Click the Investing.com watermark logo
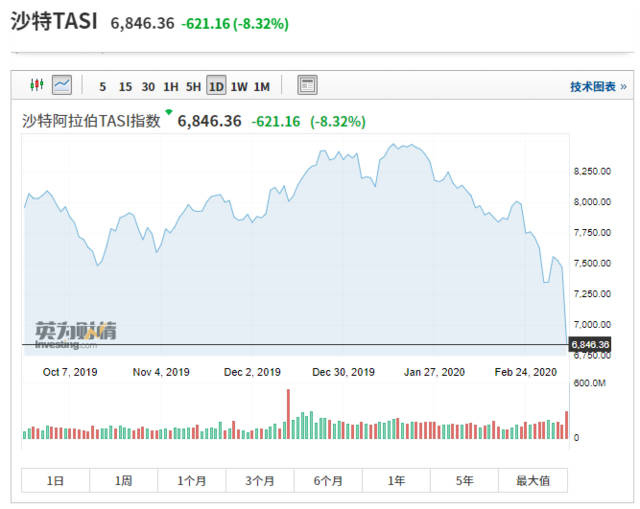This screenshot has width=640, height=509. point(75,335)
